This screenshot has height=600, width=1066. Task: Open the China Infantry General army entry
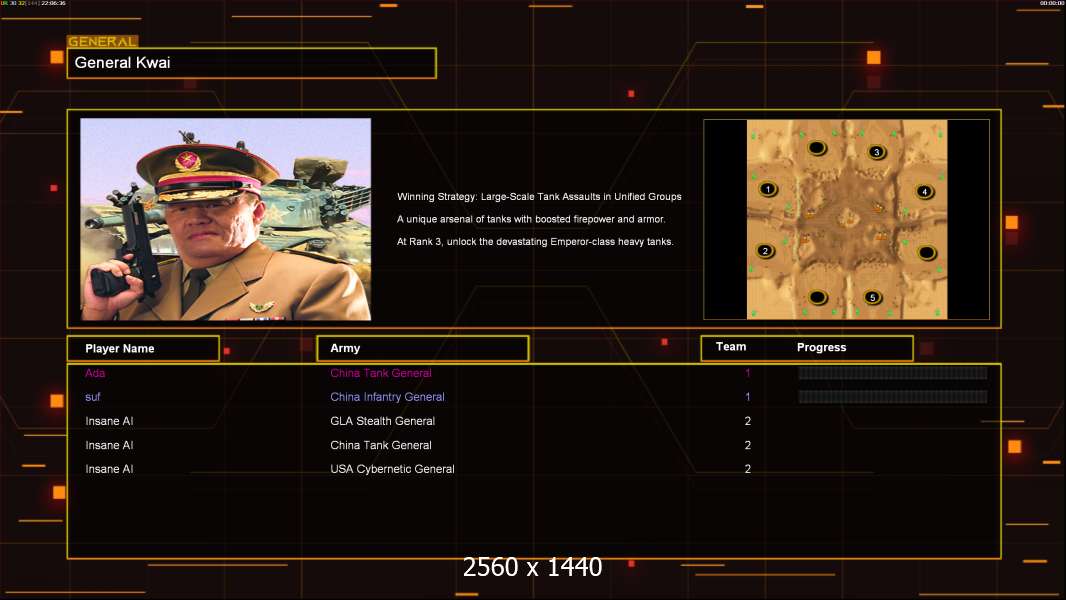(x=388, y=397)
